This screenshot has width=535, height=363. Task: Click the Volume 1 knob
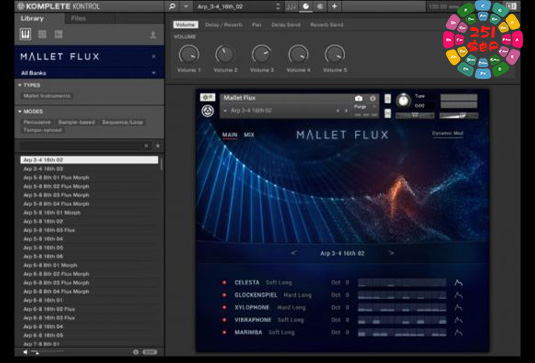coord(189,54)
